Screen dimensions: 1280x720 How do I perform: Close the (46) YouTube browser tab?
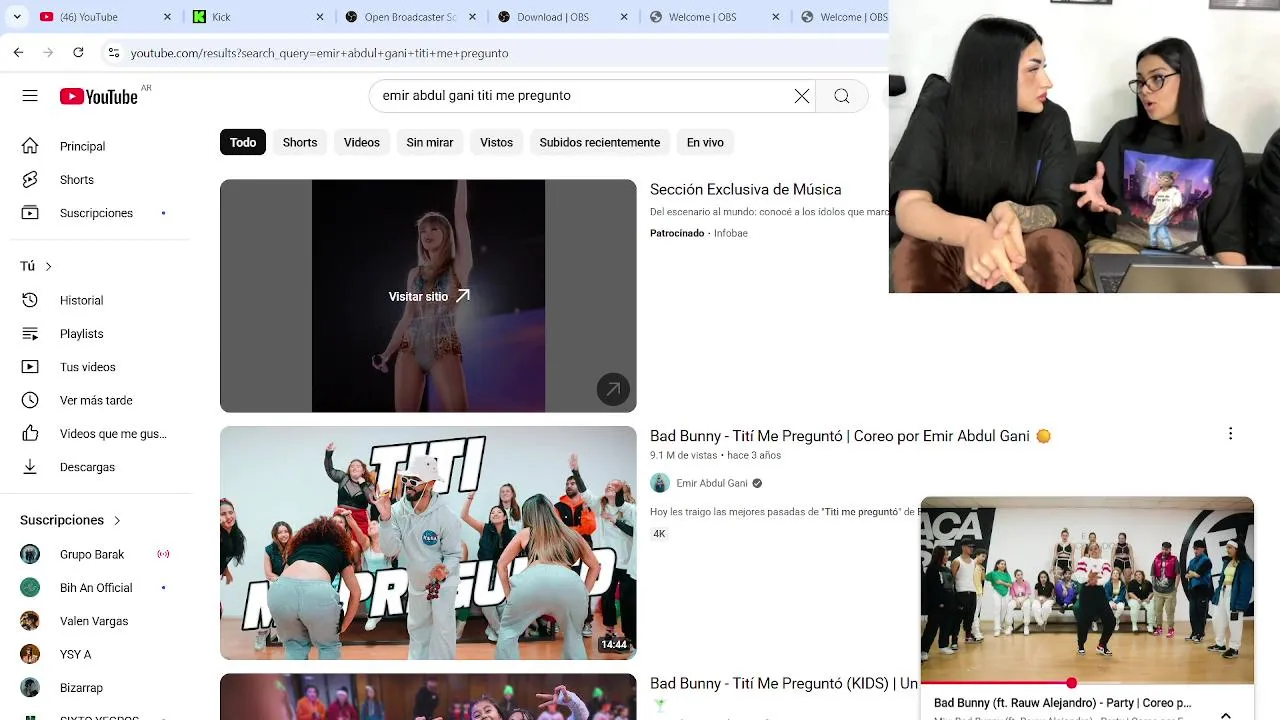pos(167,17)
